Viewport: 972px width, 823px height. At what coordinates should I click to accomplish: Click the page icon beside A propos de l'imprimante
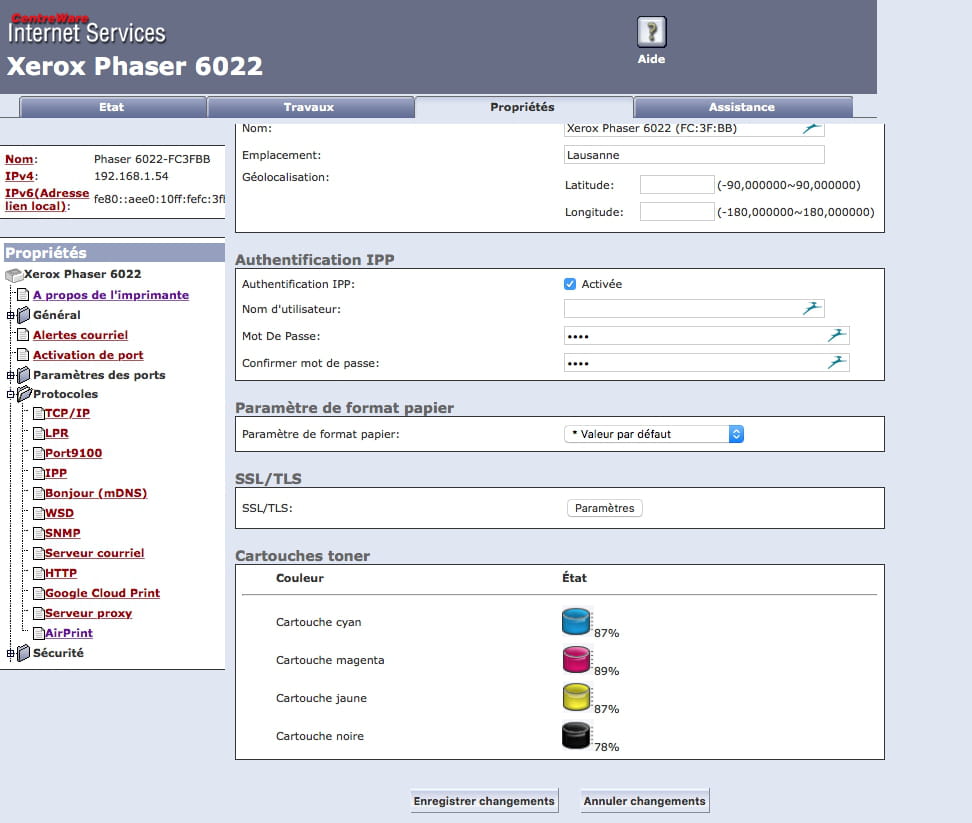coord(23,294)
